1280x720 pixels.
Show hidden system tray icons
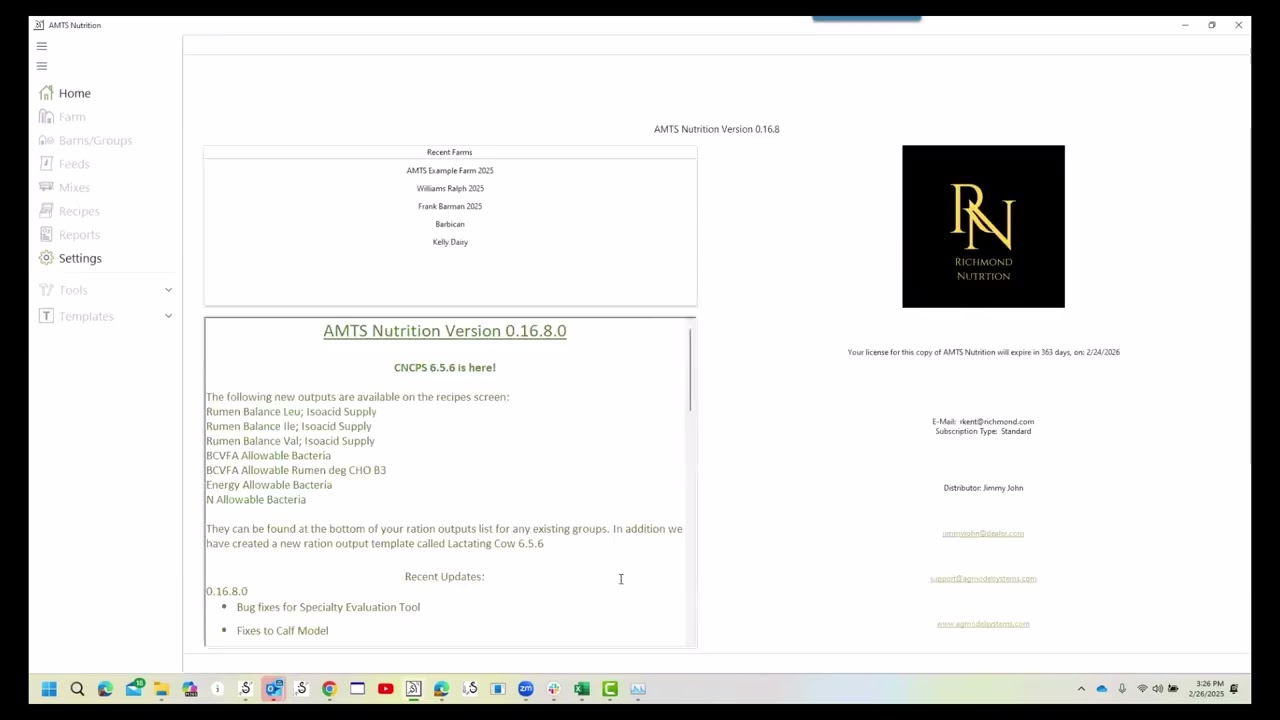point(1081,689)
